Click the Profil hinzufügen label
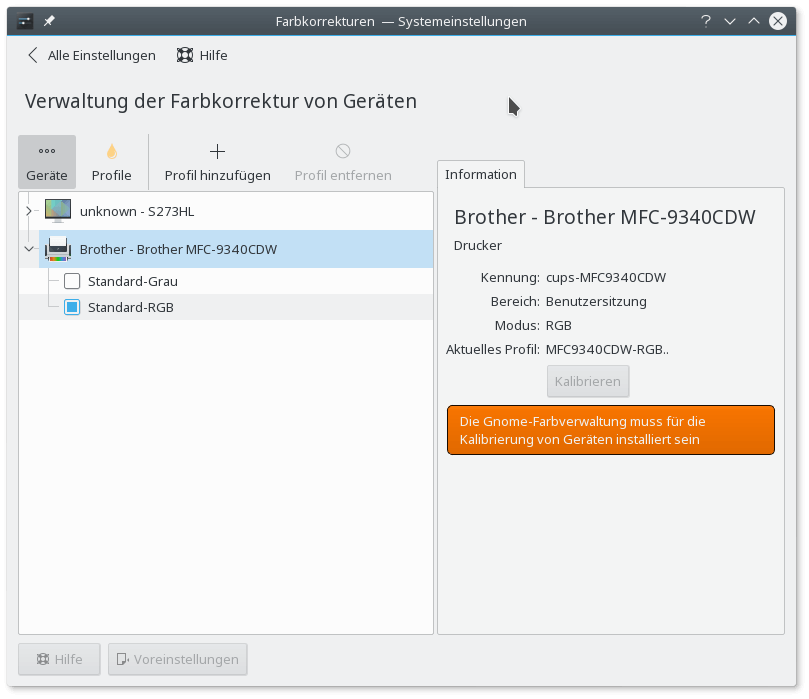The width and height of the screenshot is (809, 699). tap(217, 175)
